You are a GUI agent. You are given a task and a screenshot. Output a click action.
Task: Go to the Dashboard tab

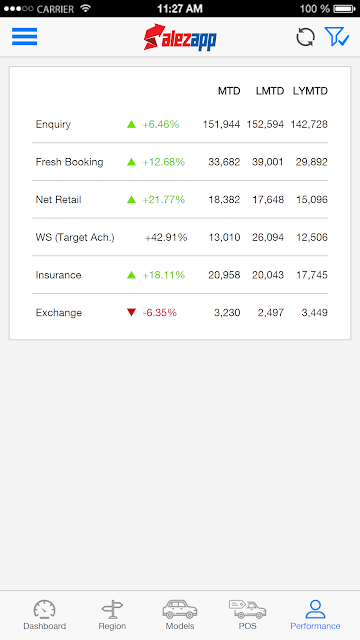[x=44, y=615]
